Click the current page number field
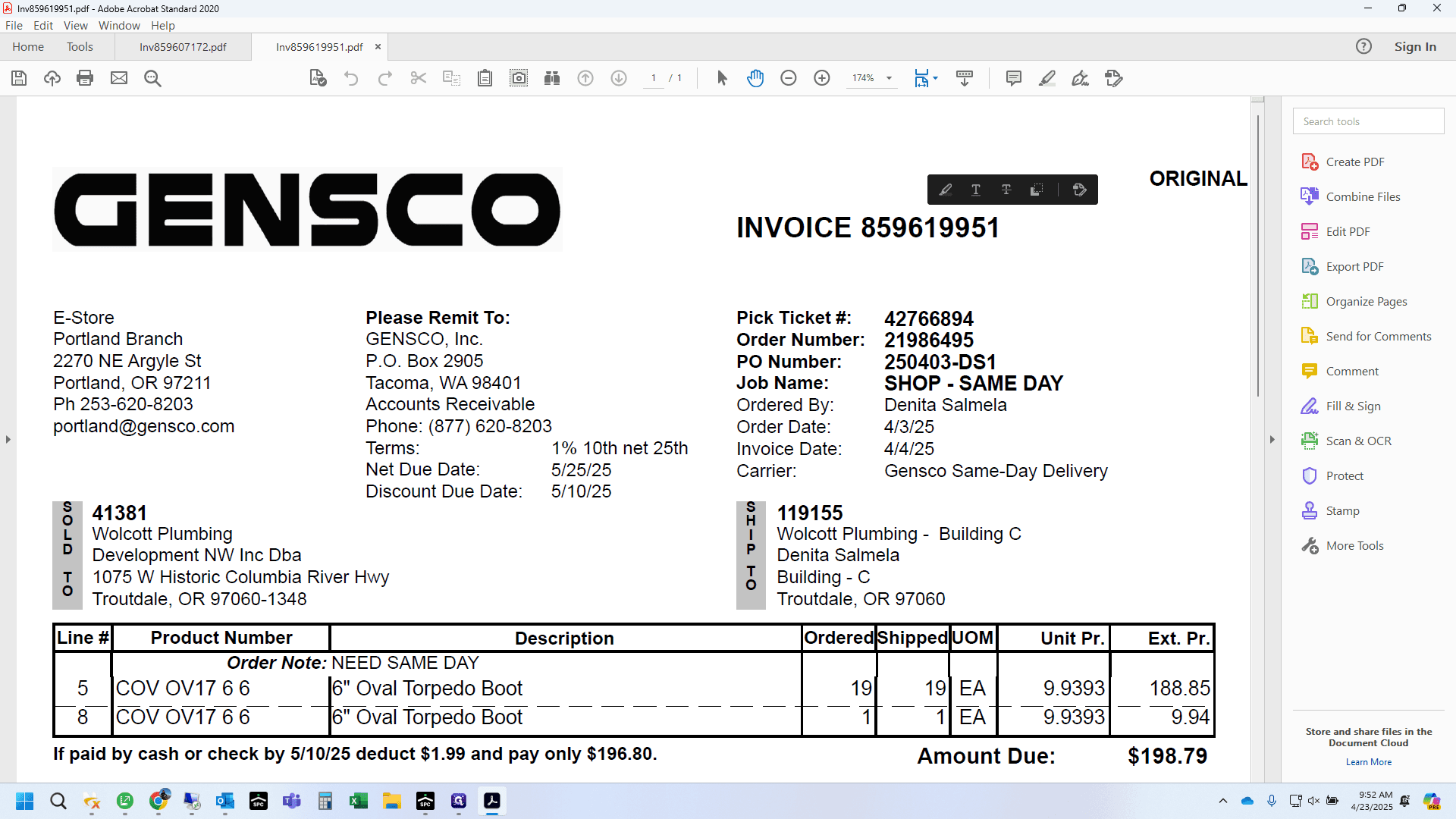Viewport: 1456px width, 819px height. pyautogui.click(x=653, y=78)
